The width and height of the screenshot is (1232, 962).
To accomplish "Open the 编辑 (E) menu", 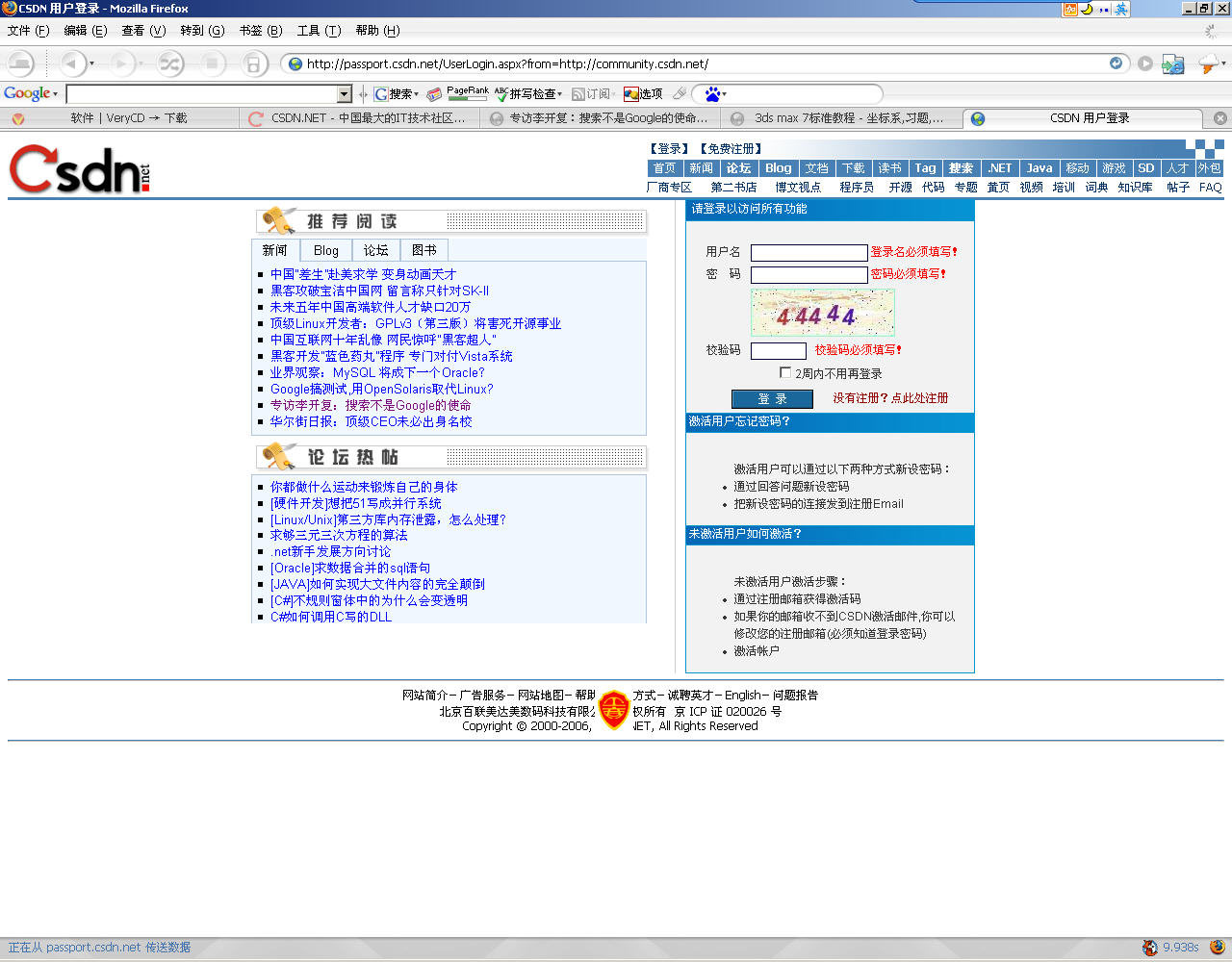I will (86, 31).
